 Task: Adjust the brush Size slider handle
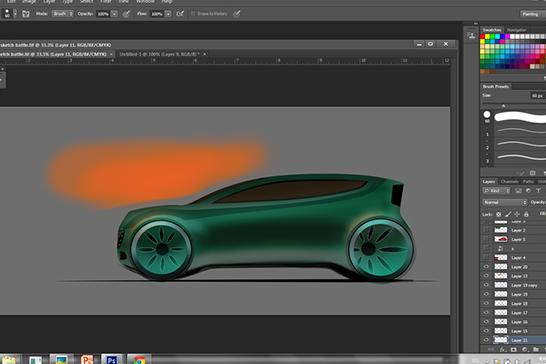coord(504,106)
